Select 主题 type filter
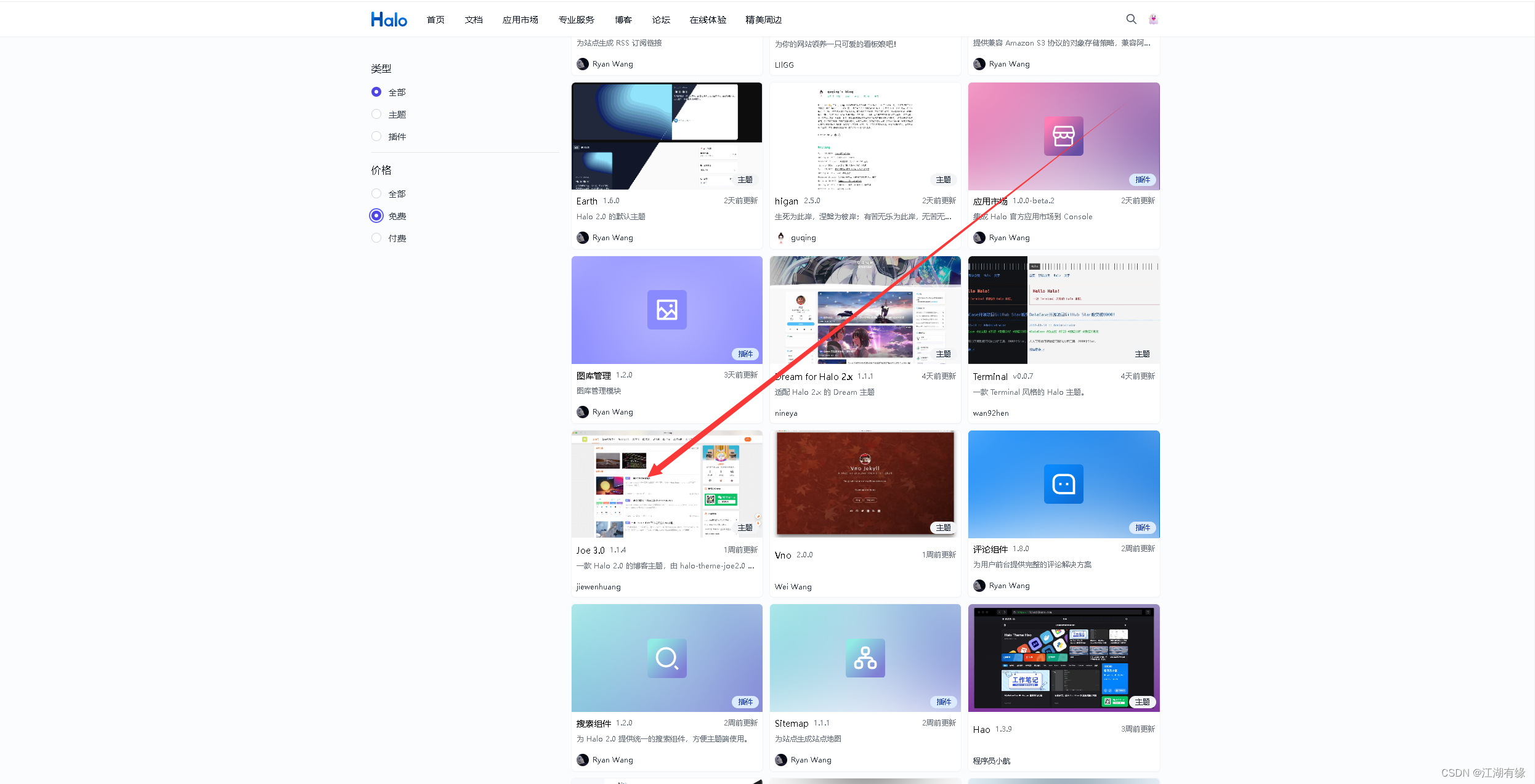This screenshot has height=784, width=1535. click(x=376, y=114)
